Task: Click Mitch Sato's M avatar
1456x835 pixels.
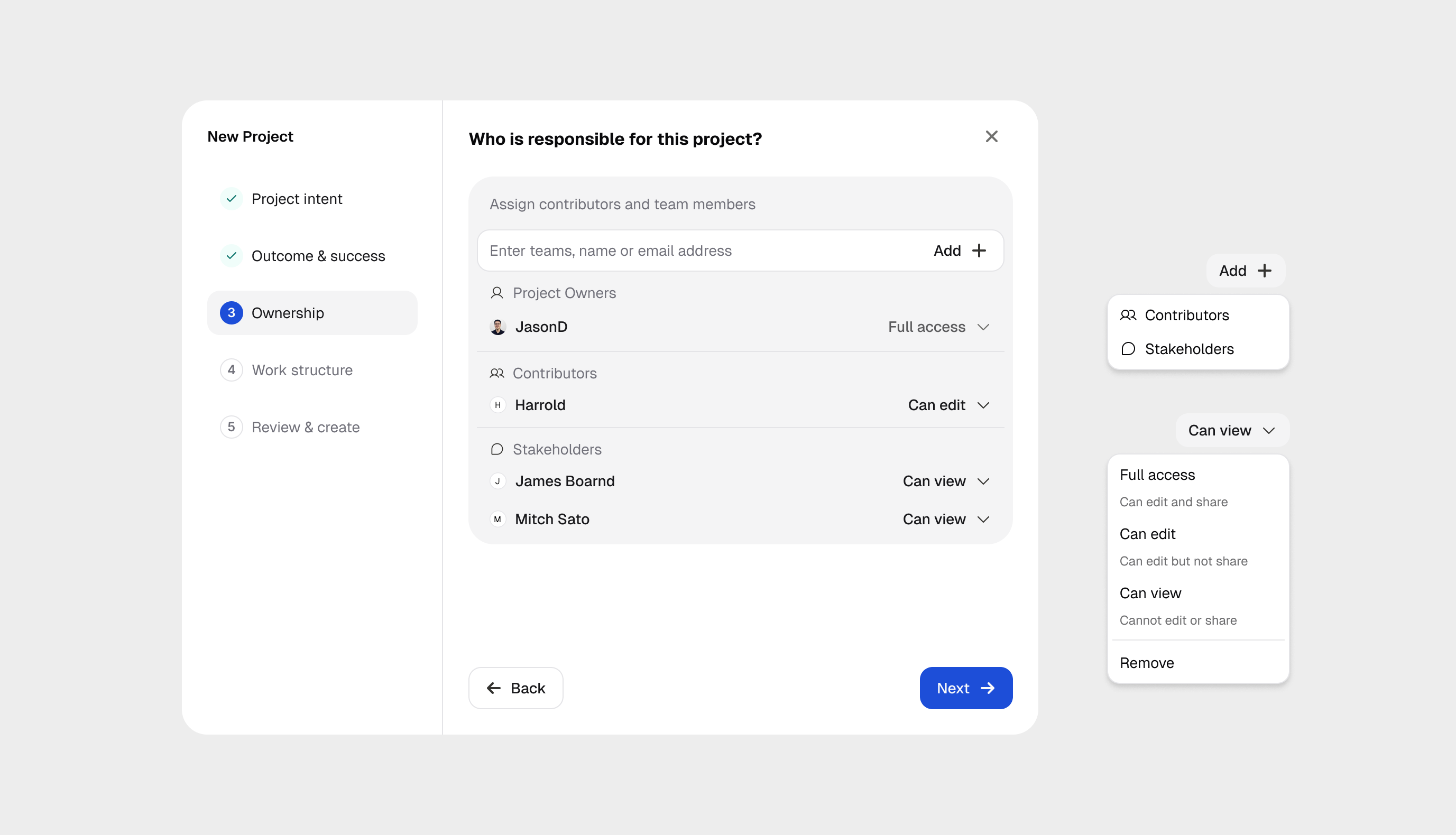Action: click(497, 519)
